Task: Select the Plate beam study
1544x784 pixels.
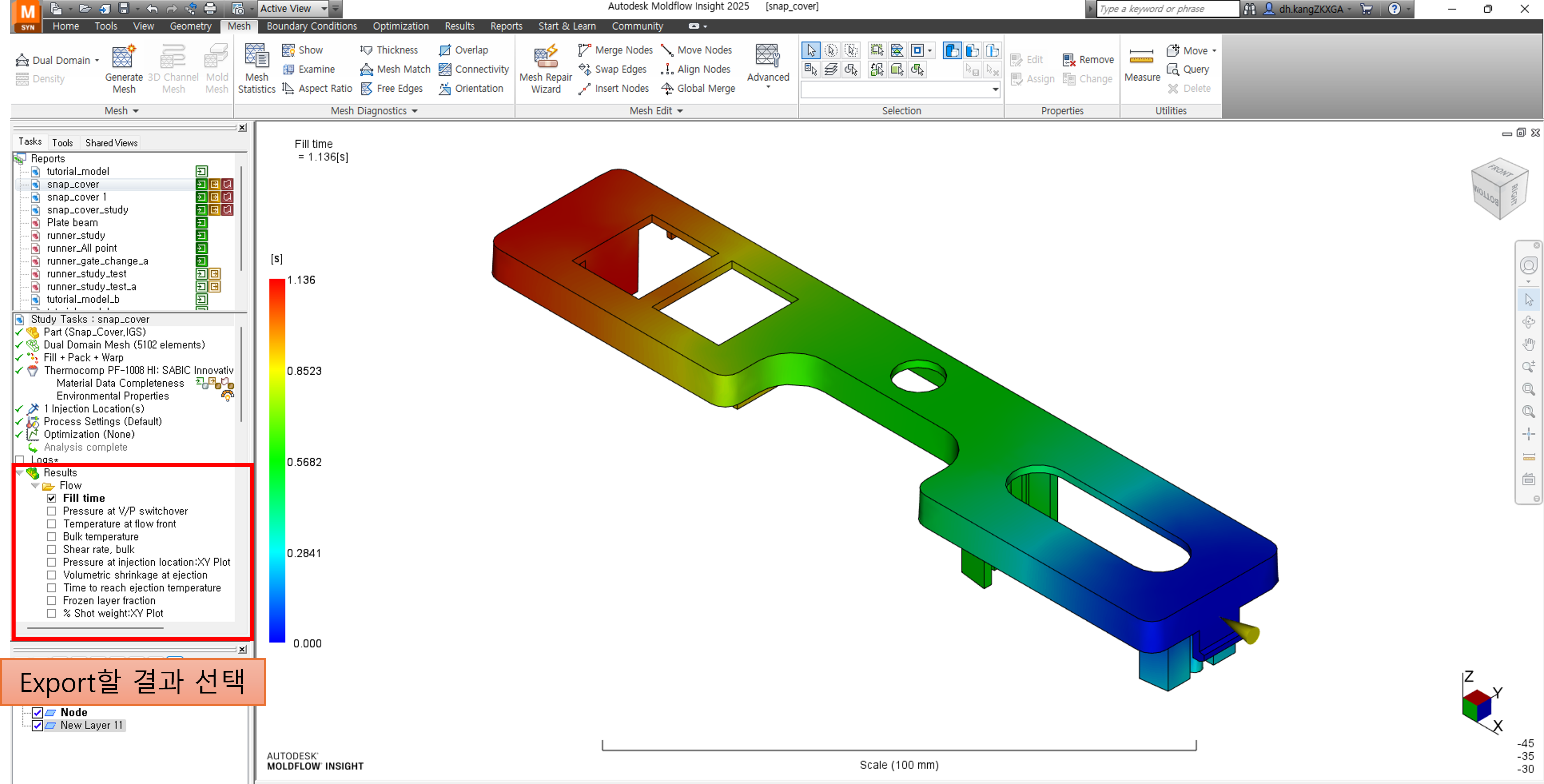Action: pyautogui.click(x=72, y=223)
